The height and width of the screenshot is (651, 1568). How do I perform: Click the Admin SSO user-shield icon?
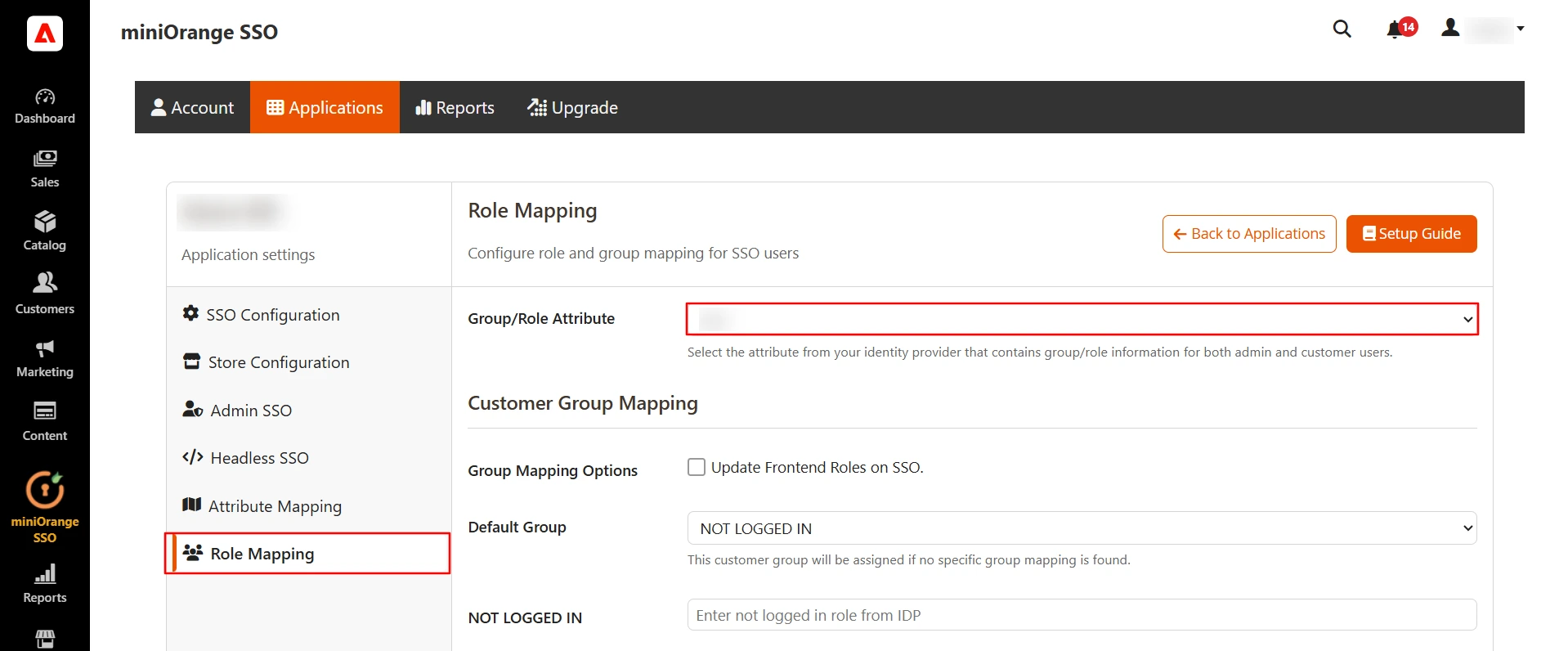[193, 409]
